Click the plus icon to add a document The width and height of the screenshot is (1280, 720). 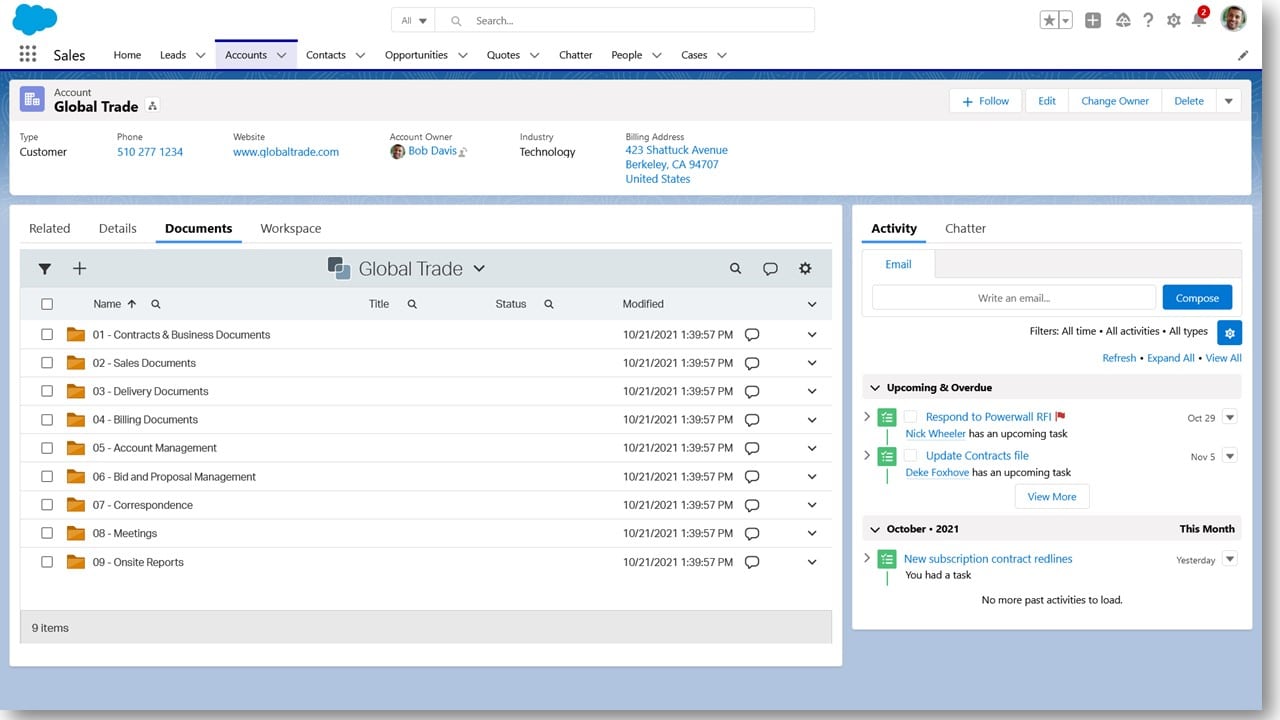80,268
